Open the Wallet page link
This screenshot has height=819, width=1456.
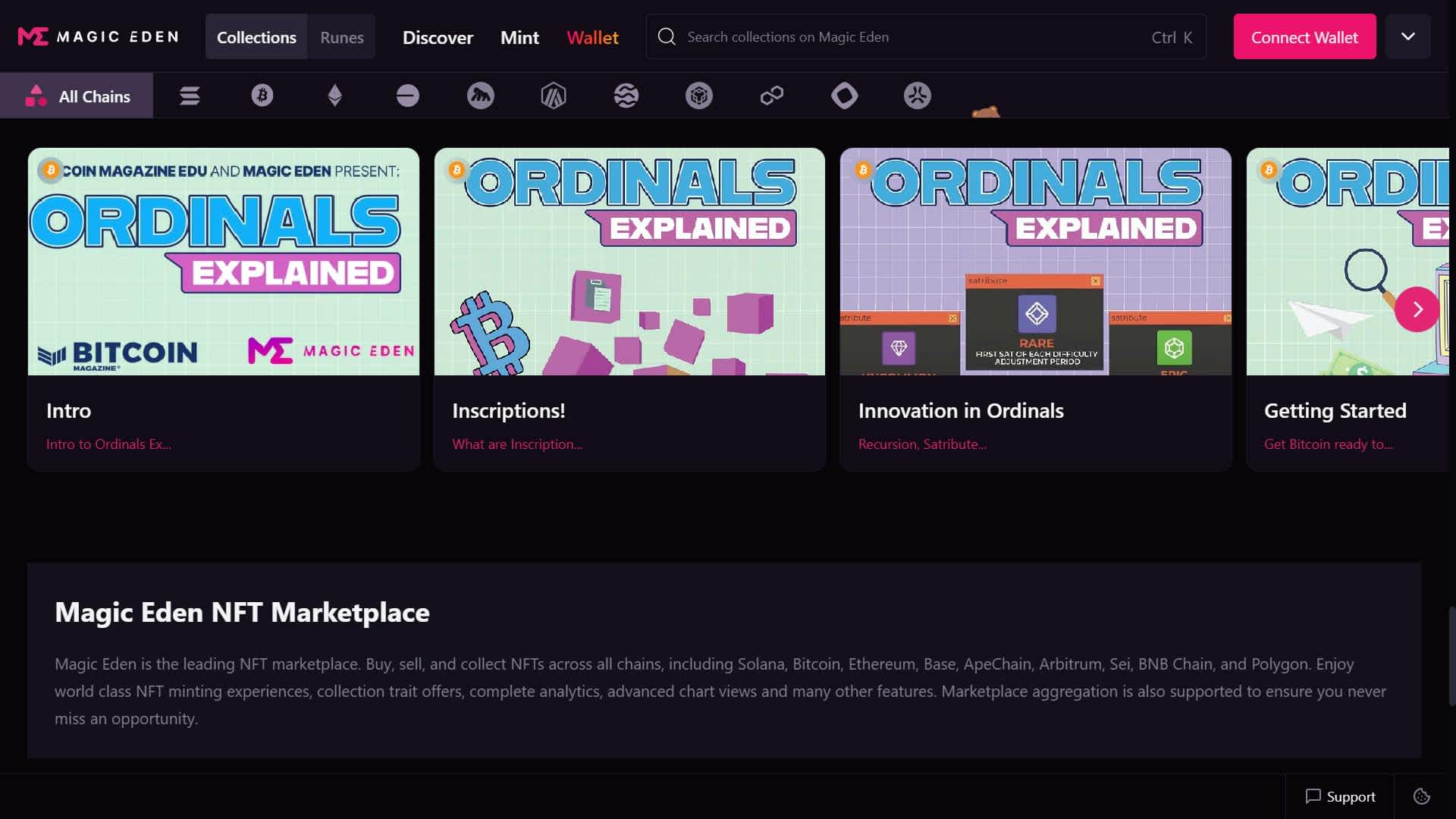pos(592,36)
